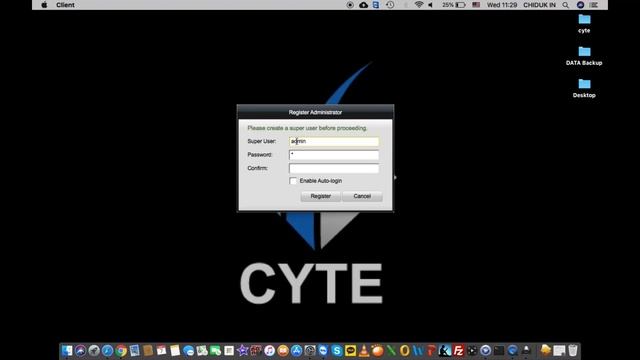
Task: Launch Skype from the dock
Action: (x=337, y=350)
